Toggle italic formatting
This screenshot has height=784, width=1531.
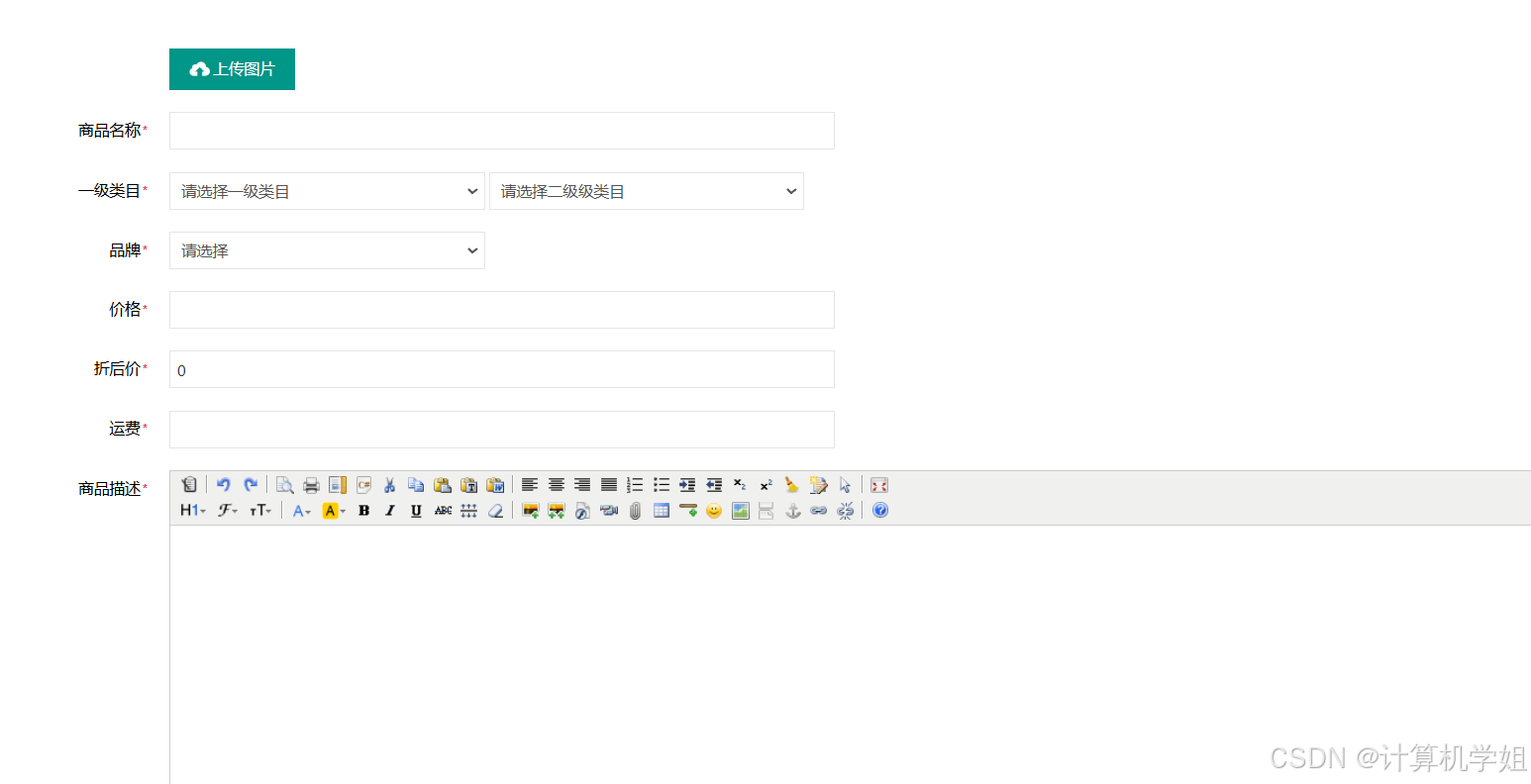[x=390, y=511]
